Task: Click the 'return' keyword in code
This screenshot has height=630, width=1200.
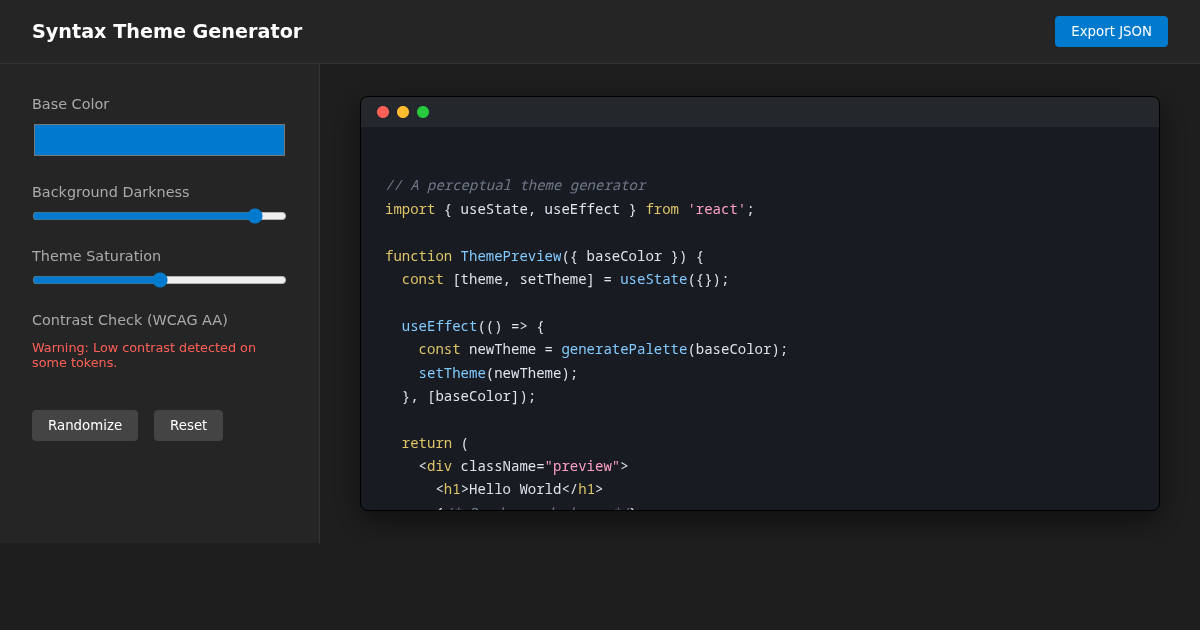Action: tap(427, 443)
